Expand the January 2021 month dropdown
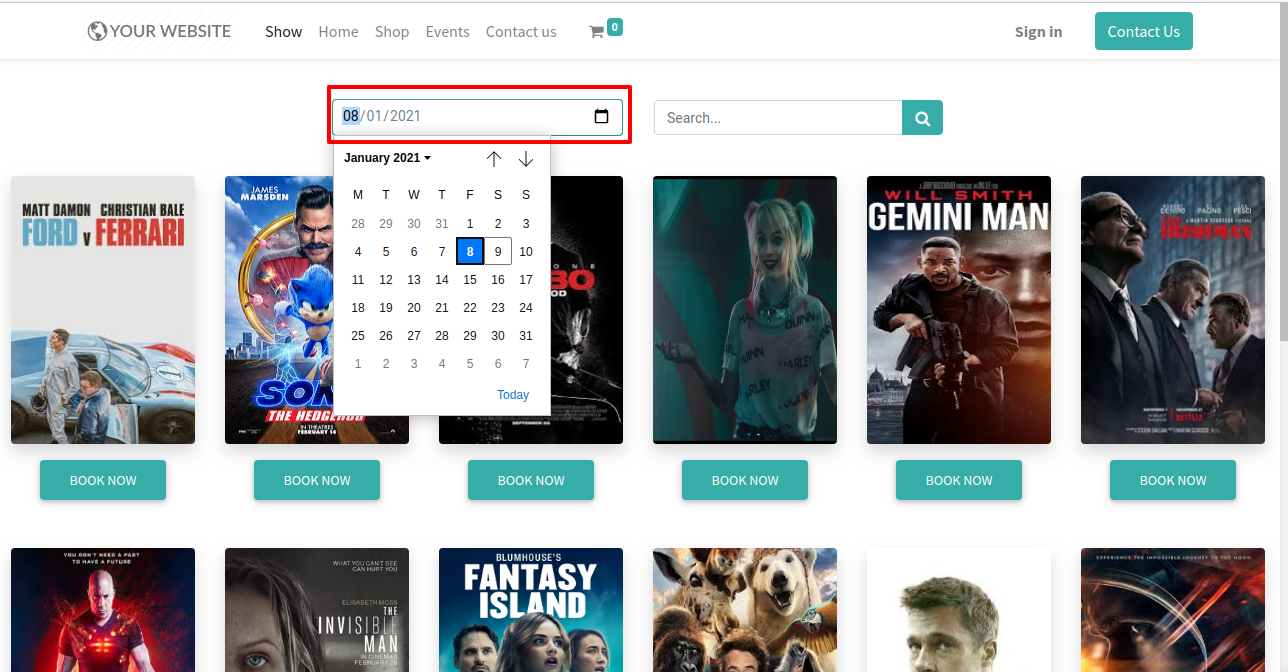1288x672 pixels. pyautogui.click(x=387, y=158)
